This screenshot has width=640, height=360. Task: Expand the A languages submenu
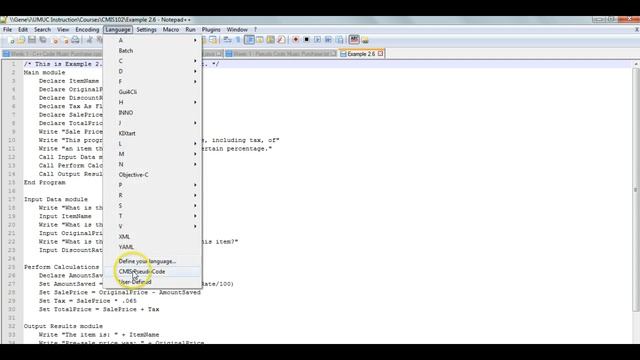[152, 40]
